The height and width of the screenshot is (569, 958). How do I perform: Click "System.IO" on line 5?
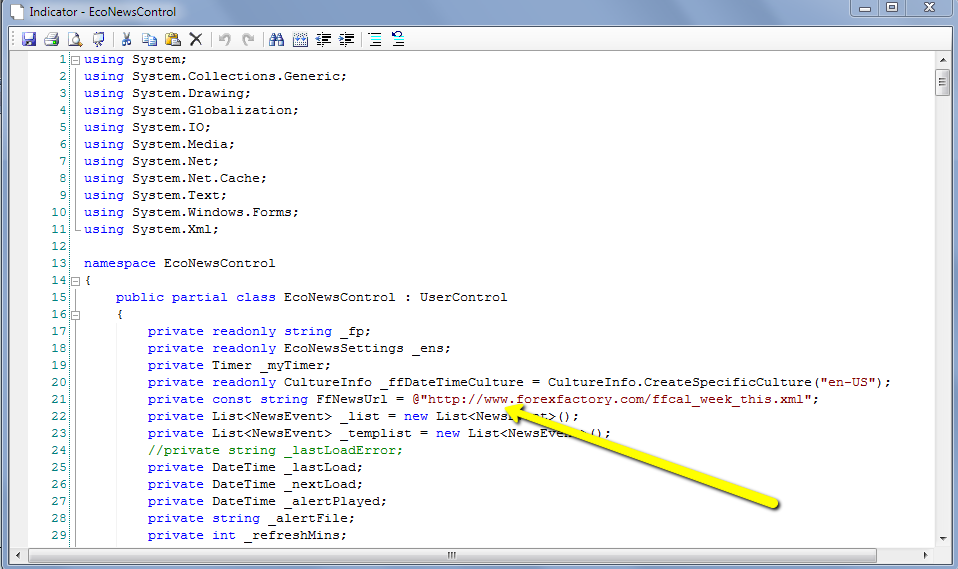click(x=168, y=128)
